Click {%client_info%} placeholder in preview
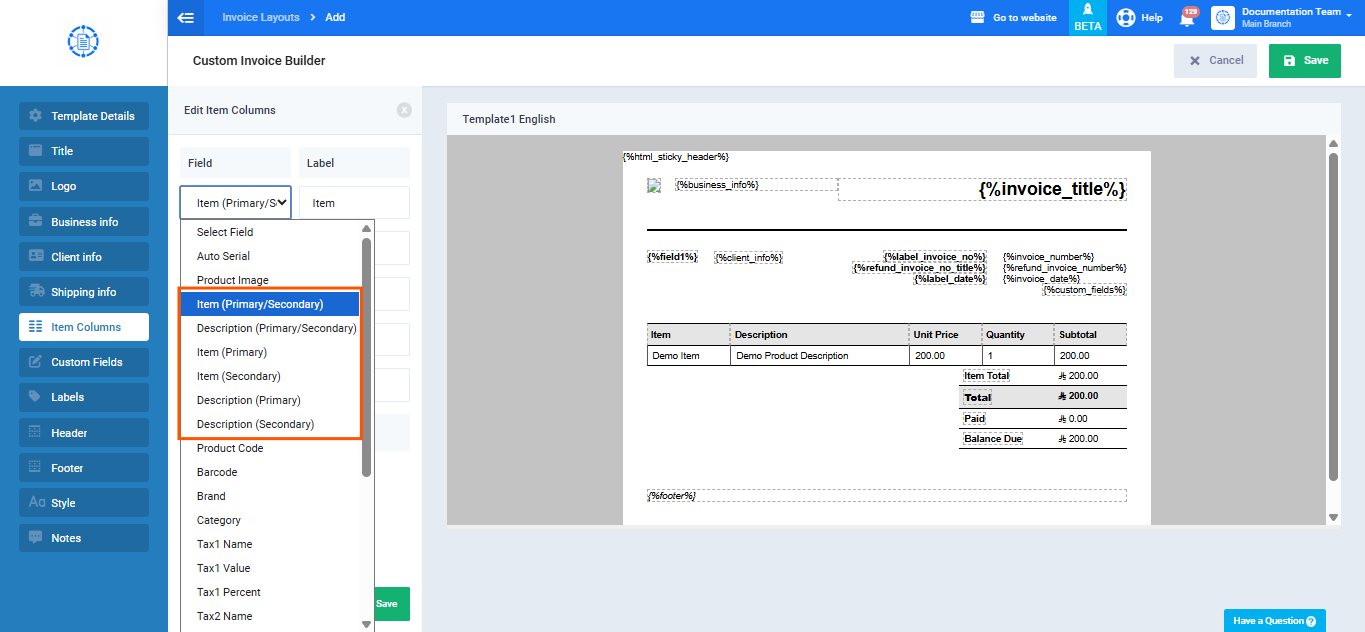The height and width of the screenshot is (632, 1365). click(x=748, y=258)
